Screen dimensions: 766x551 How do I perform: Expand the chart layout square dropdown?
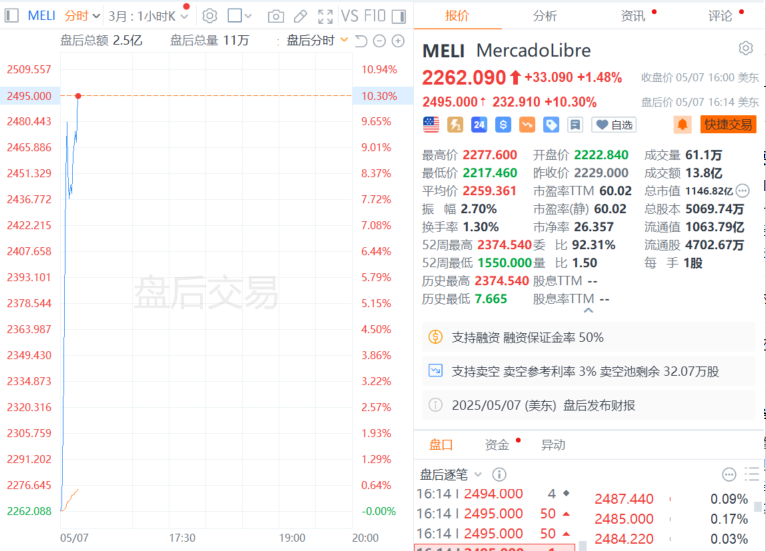pyautogui.click(x=239, y=16)
